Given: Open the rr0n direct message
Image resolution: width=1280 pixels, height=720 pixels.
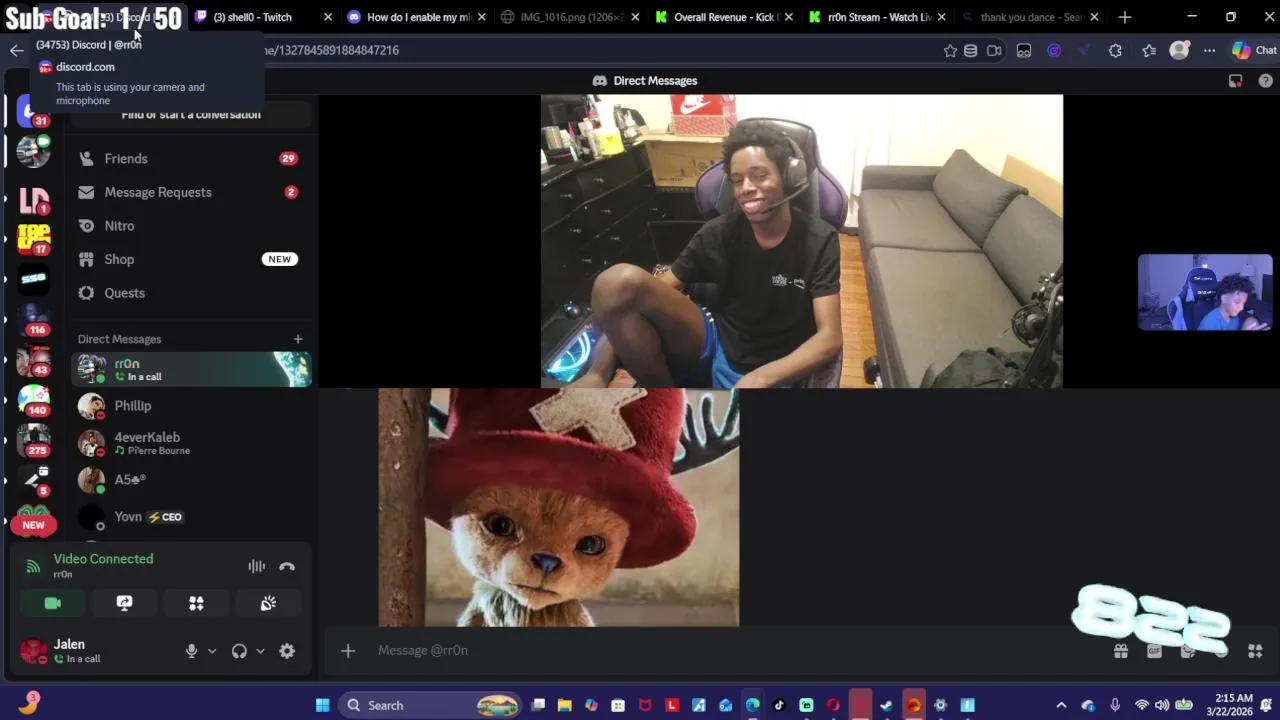Looking at the screenshot, I should click(191, 369).
